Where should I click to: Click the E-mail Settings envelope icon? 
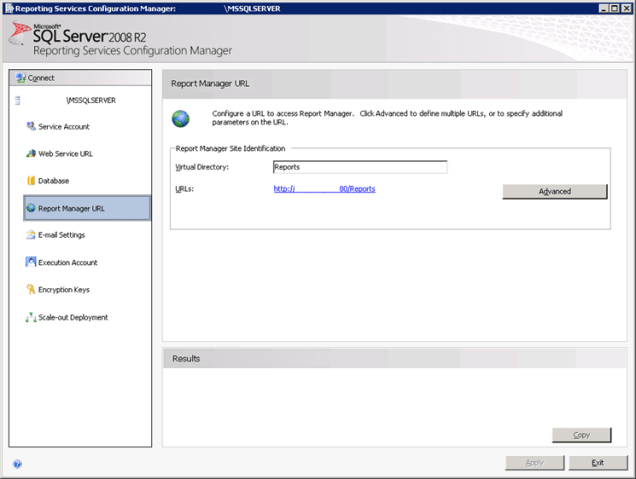[30, 235]
